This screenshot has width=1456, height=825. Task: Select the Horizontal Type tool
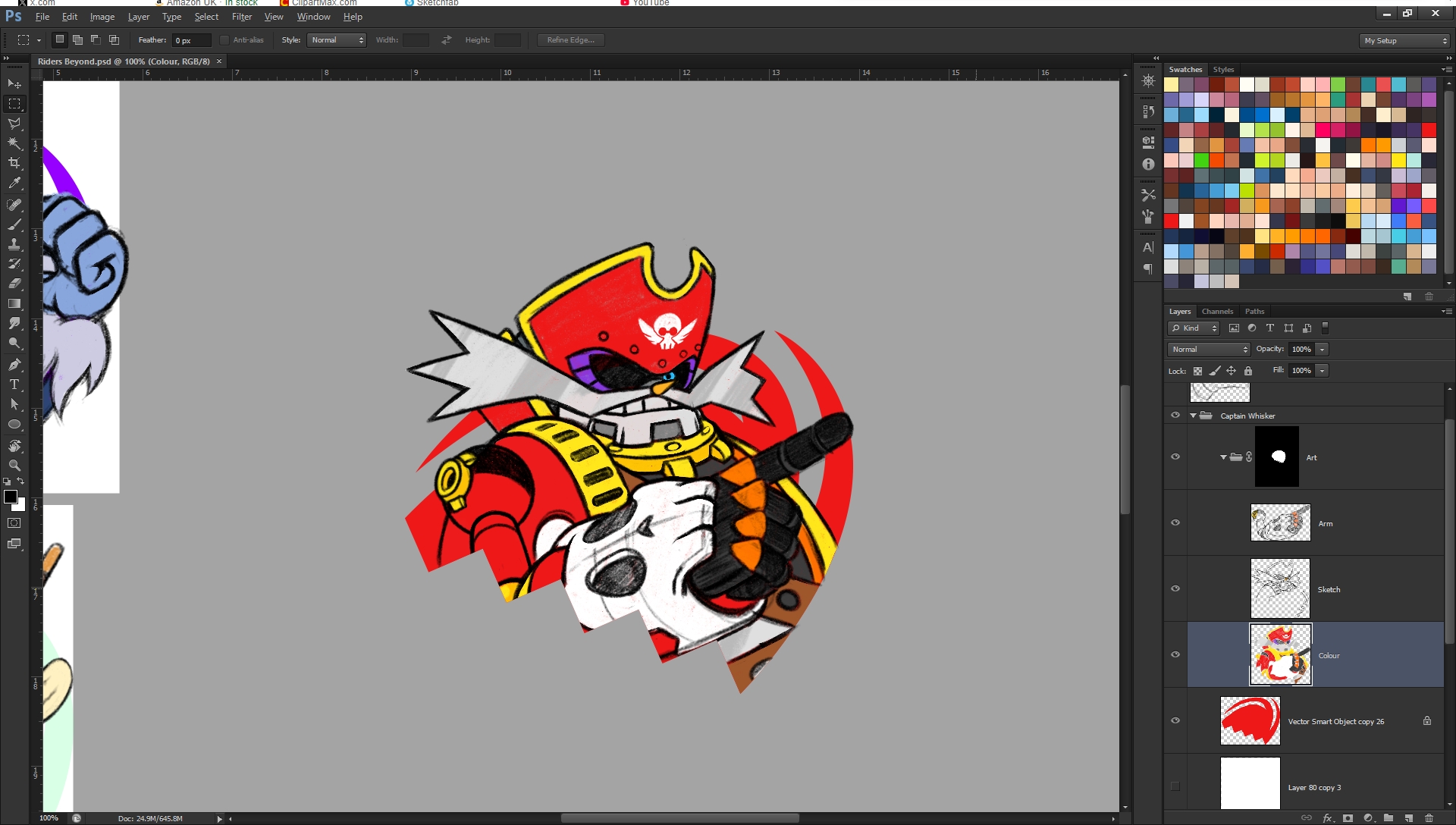tap(14, 384)
